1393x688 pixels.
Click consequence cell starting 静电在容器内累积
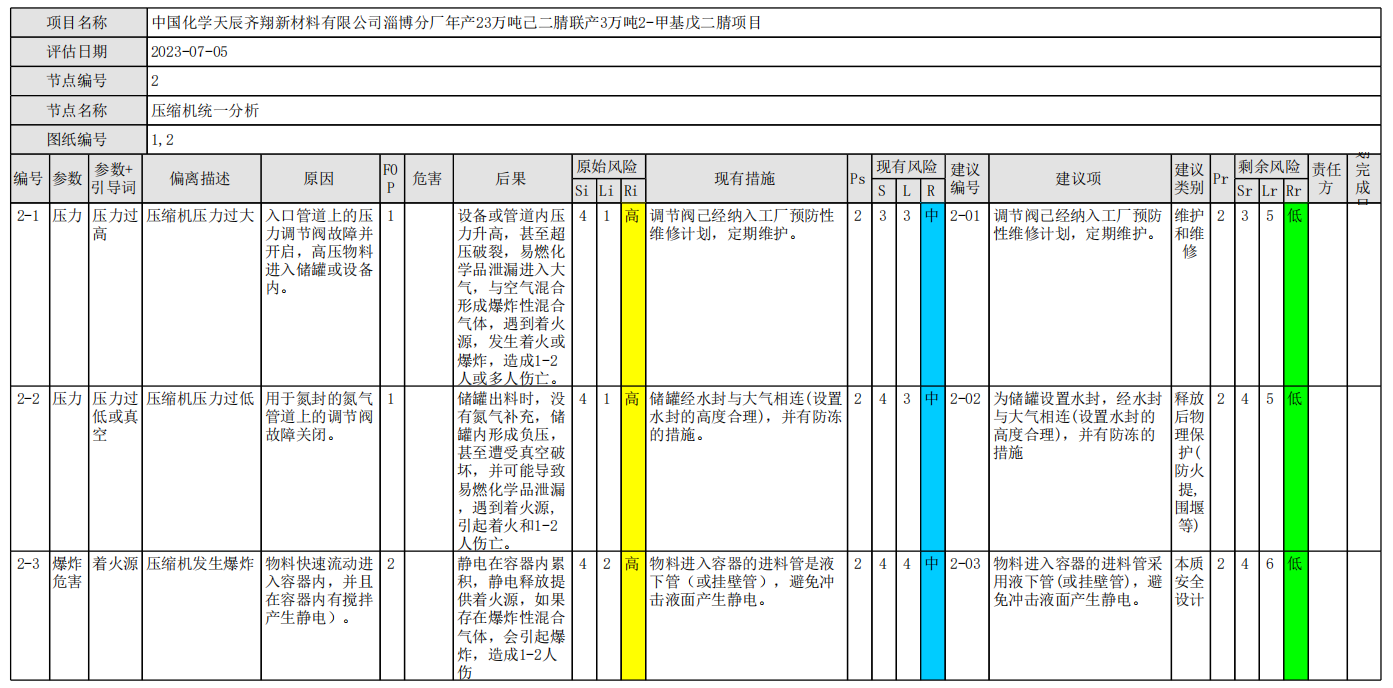click(x=511, y=614)
